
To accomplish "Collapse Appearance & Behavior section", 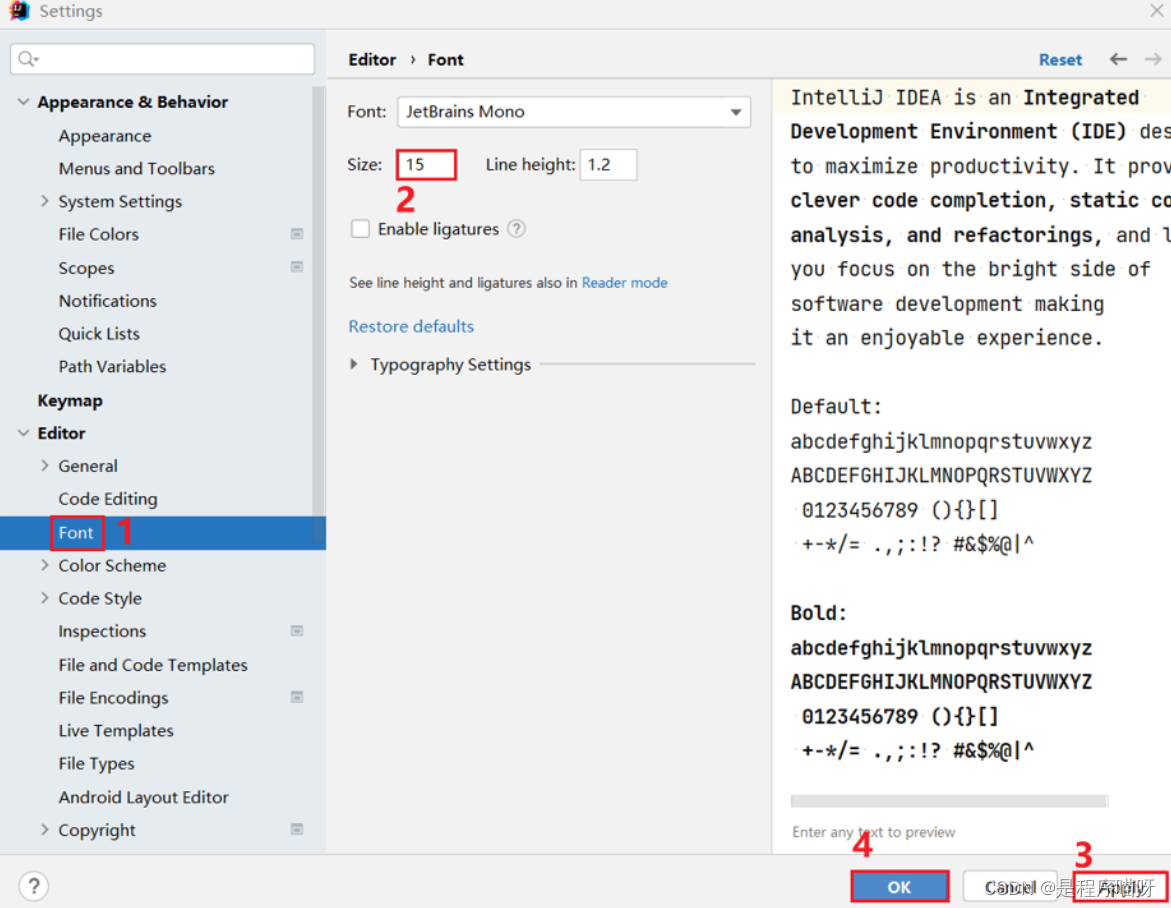I will click(x=23, y=102).
